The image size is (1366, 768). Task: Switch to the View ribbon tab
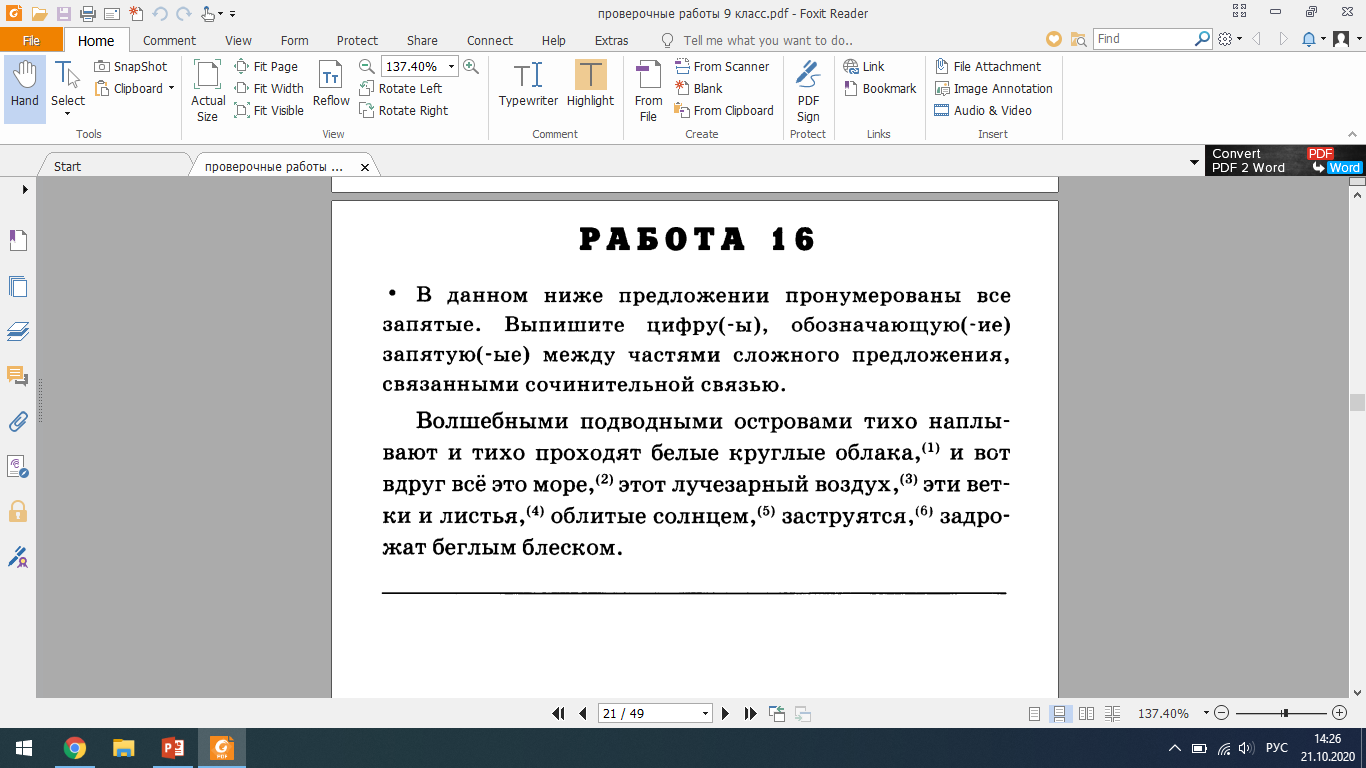pyautogui.click(x=238, y=41)
